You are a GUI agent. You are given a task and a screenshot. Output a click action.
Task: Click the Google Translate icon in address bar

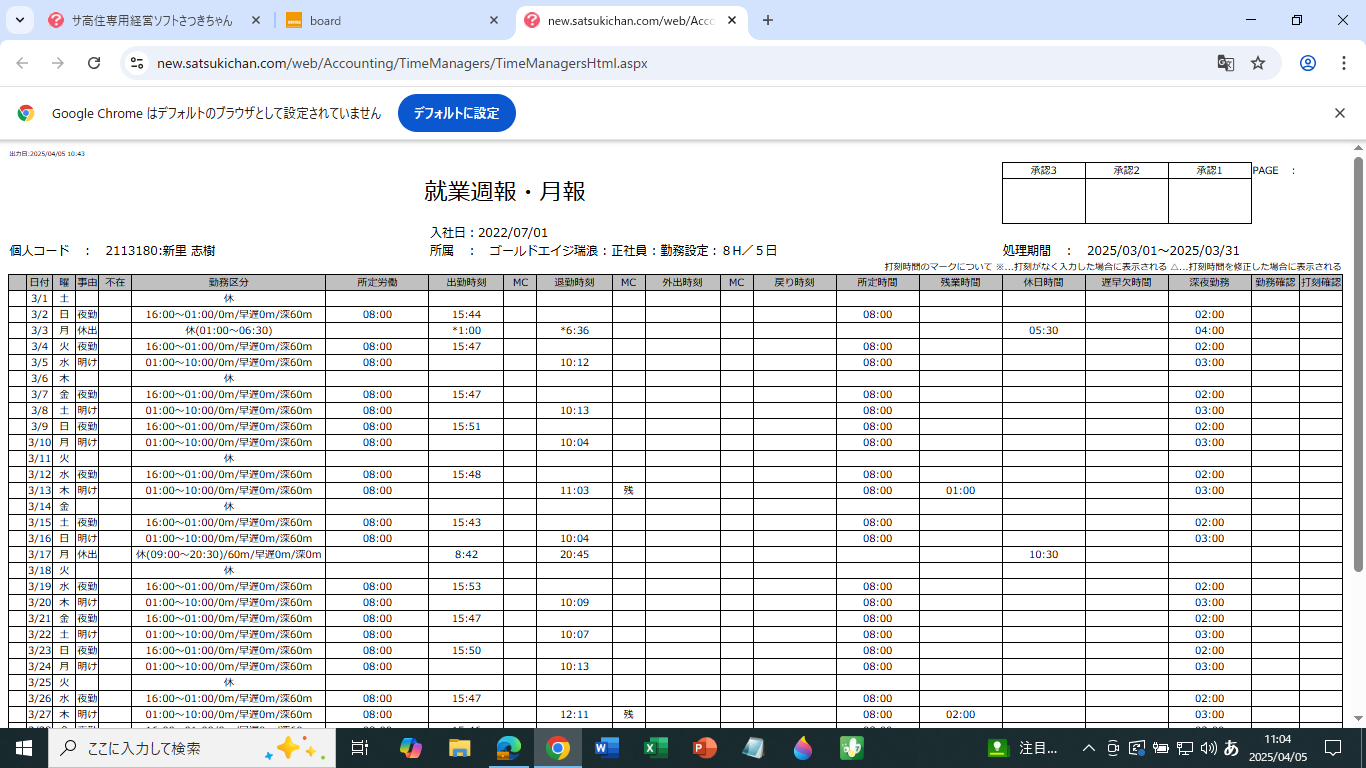click(x=1225, y=63)
